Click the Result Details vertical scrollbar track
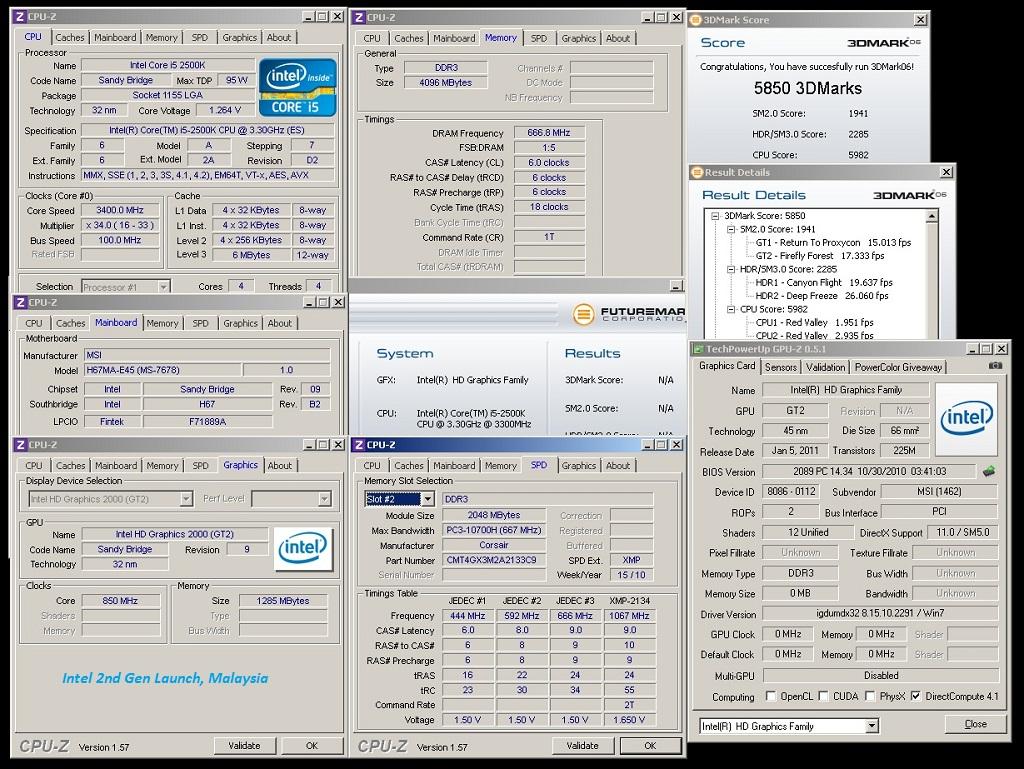1024x769 pixels. pos(932,281)
